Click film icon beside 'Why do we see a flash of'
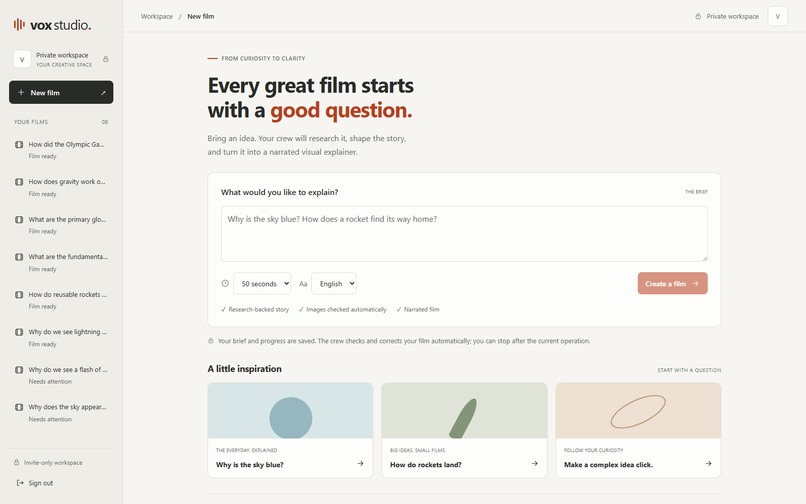Screen dimensions: 806x504 point(19,370)
